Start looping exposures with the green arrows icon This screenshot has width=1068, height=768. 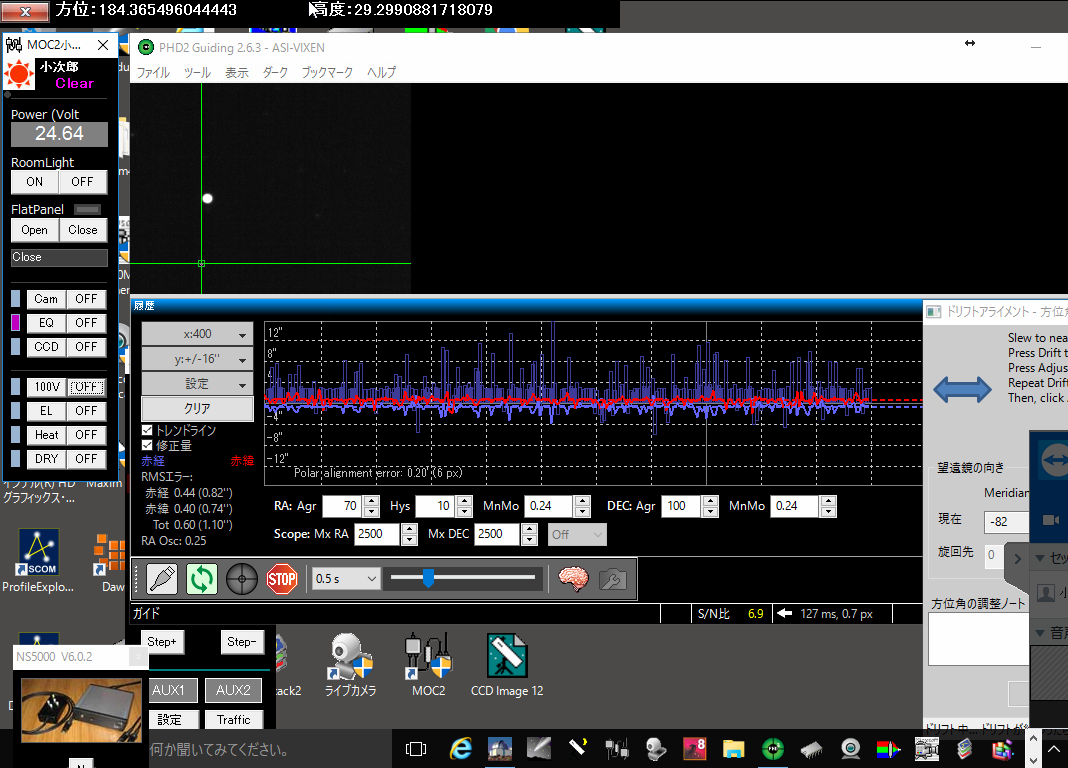(202, 579)
